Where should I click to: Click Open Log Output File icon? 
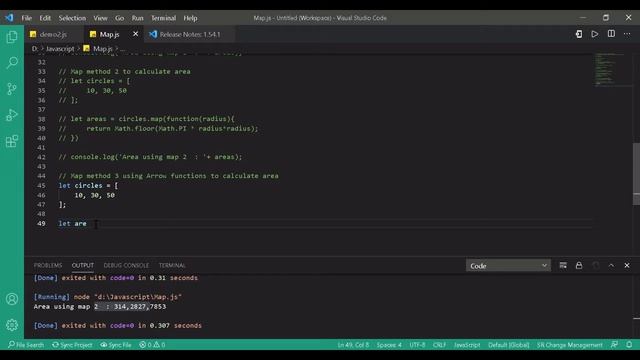(596, 265)
